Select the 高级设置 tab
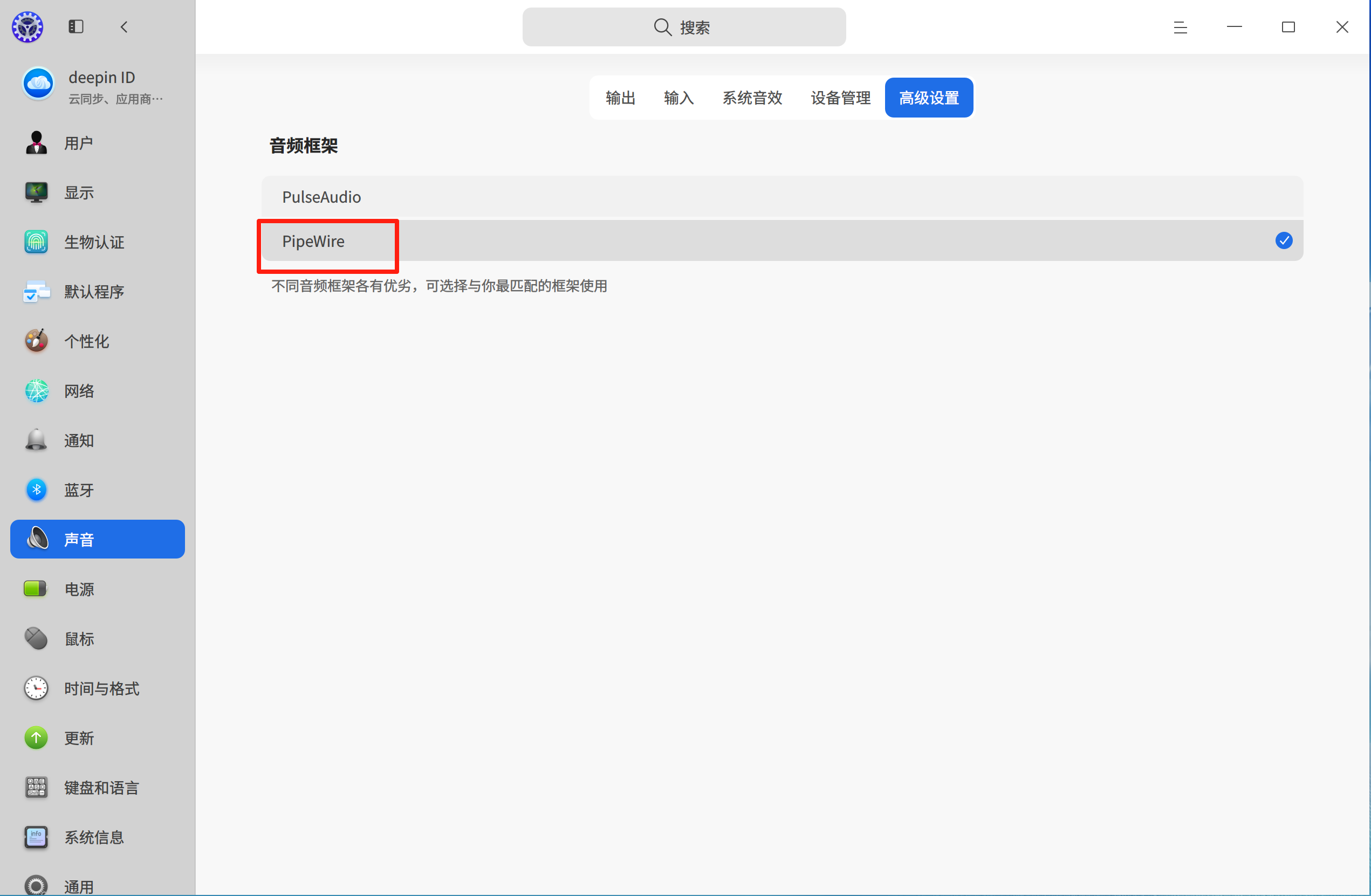 (x=929, y=98)
